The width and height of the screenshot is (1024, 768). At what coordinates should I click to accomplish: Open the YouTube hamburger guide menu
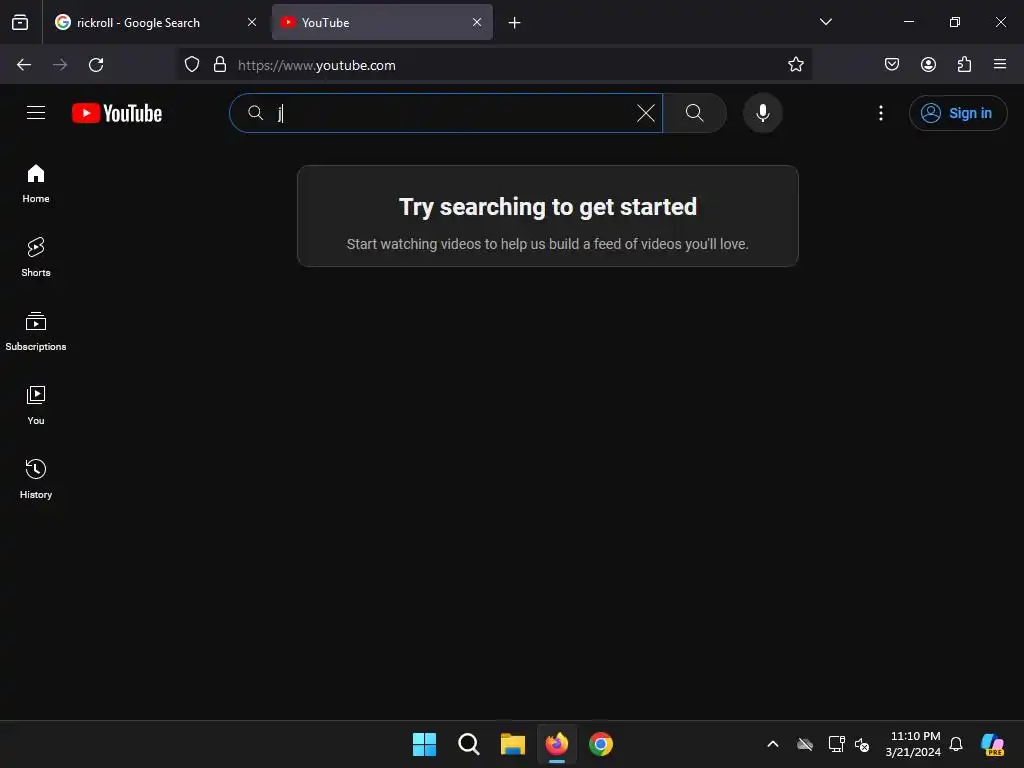pos(36,113)
